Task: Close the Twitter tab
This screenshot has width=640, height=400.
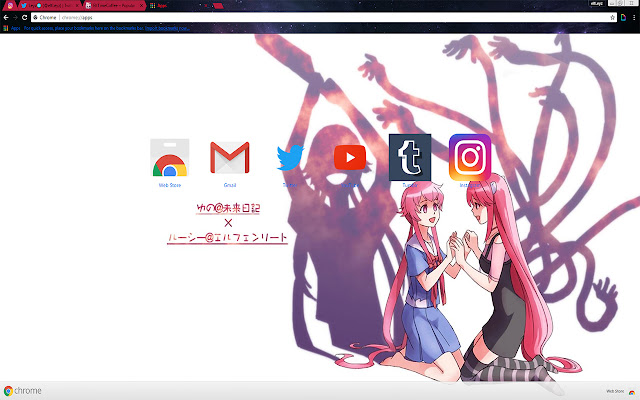Action: pyautogui.click(x=77, y=6)
